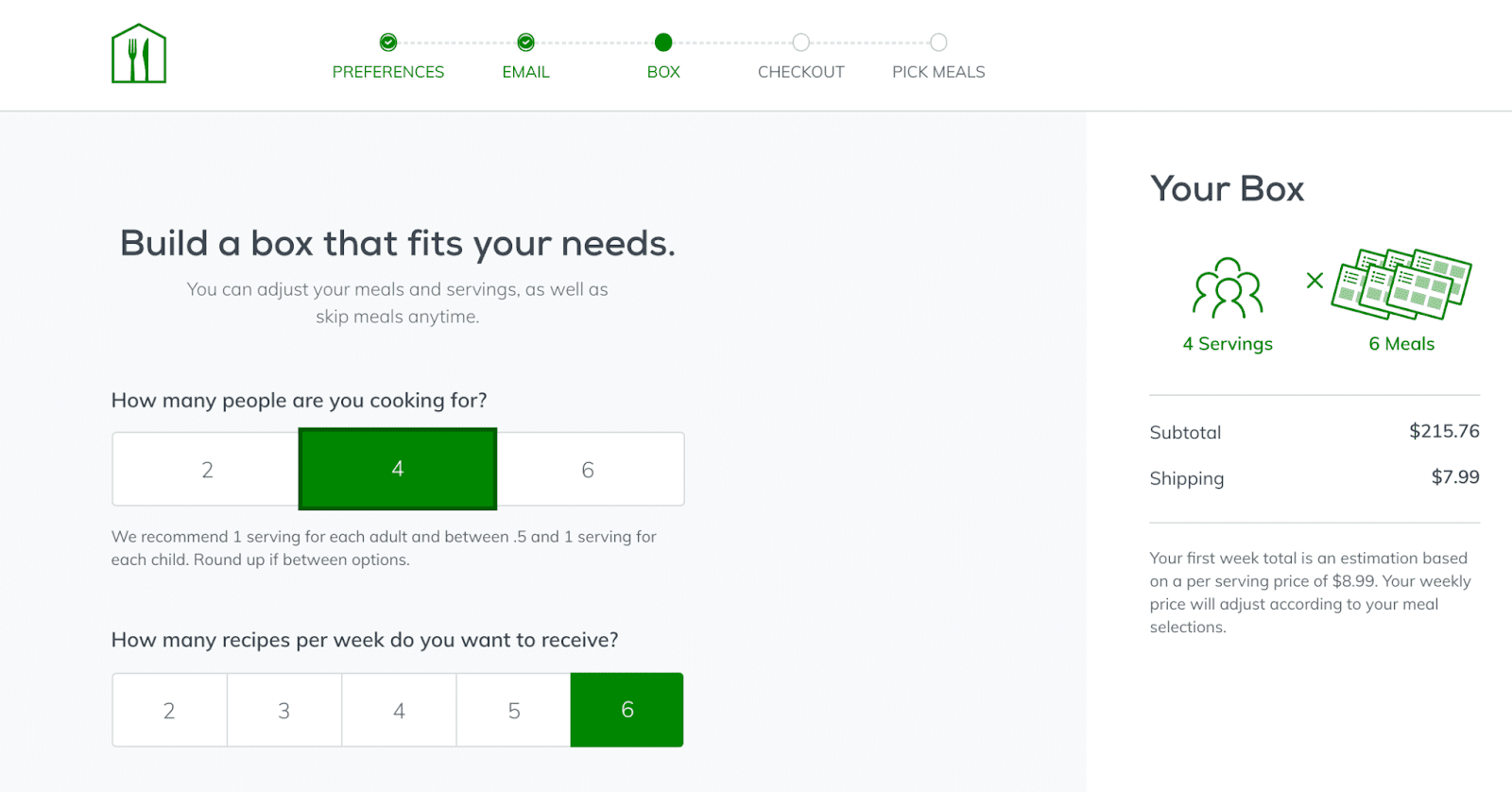Select 4 recipes per week
The image size is (1512, 792).
pos(399,711)
